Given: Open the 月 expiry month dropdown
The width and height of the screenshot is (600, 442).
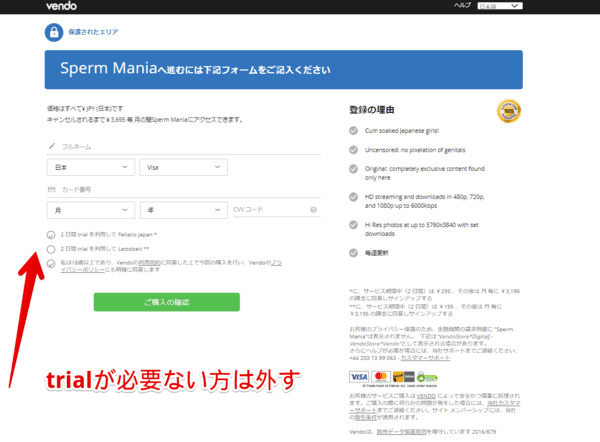Looking at the screenshot, I should tap(91, 210).
